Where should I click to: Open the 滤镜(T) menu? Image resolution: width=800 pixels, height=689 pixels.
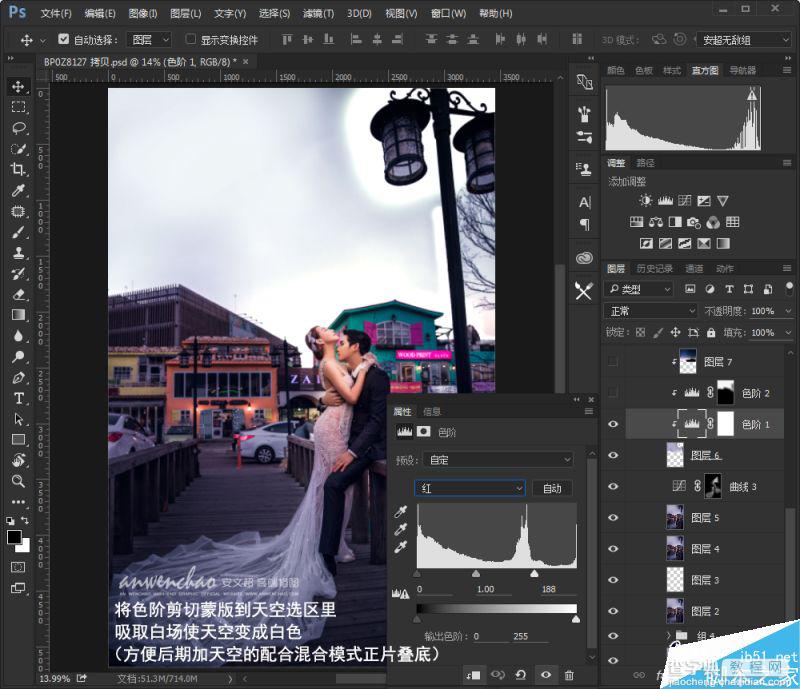coord(318,13)
